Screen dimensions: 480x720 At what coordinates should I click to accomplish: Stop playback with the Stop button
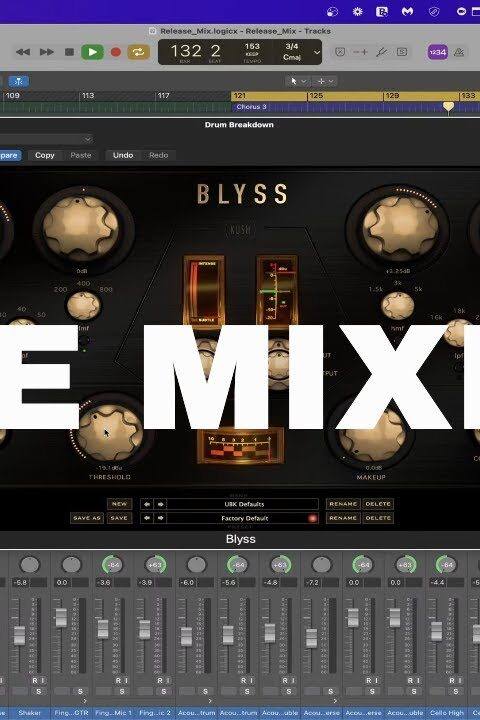tap(69, 52)
